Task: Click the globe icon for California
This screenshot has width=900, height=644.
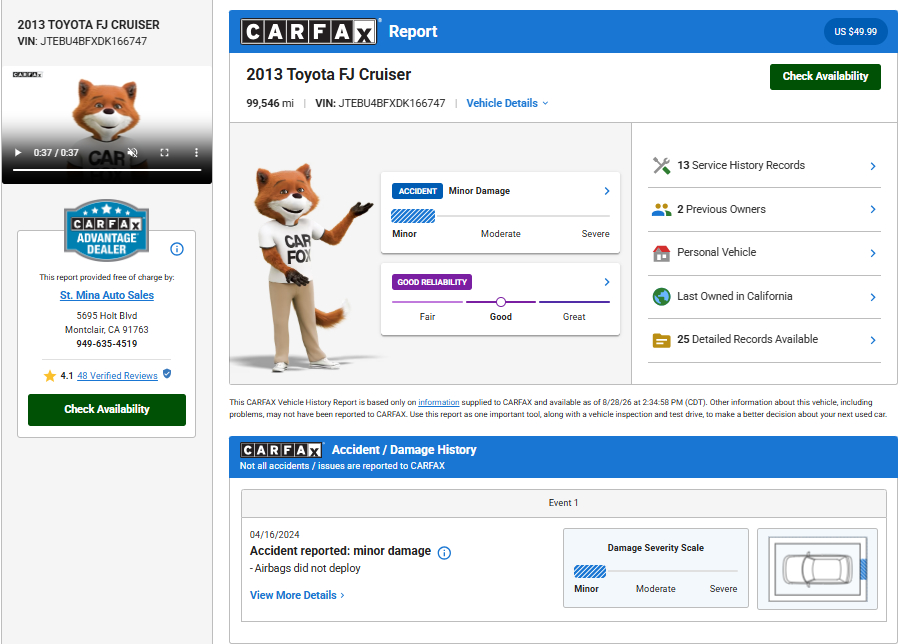Action: click(x=661, y=297)
